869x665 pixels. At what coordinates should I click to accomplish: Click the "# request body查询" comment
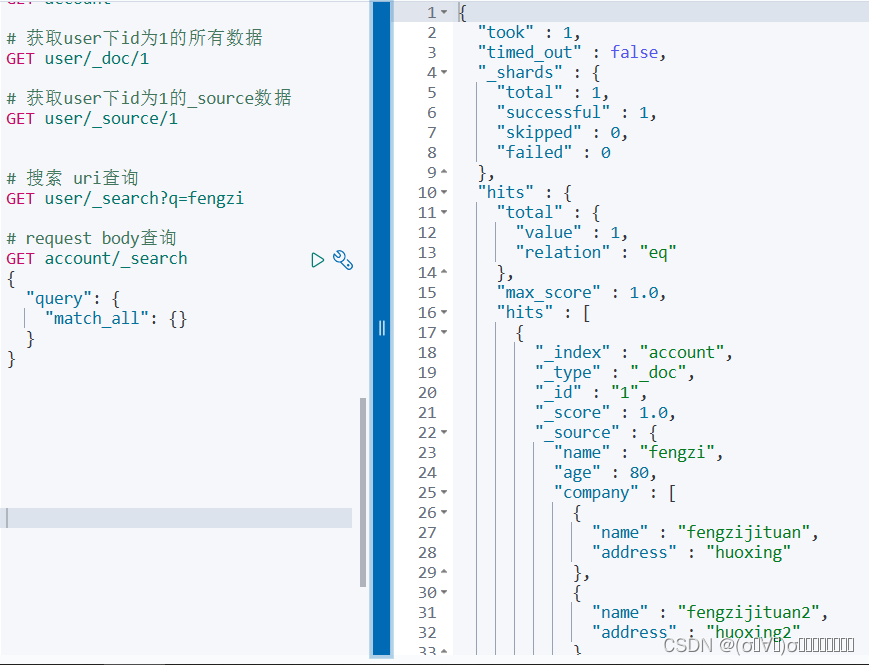coord(91,238)
